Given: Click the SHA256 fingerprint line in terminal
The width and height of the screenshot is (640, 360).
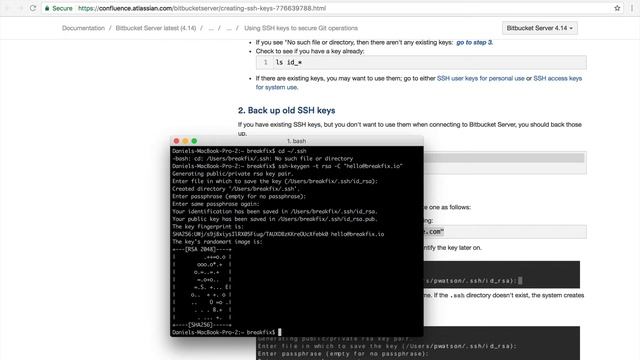Looking at the screenshot, I should click(x=278, y=234).
